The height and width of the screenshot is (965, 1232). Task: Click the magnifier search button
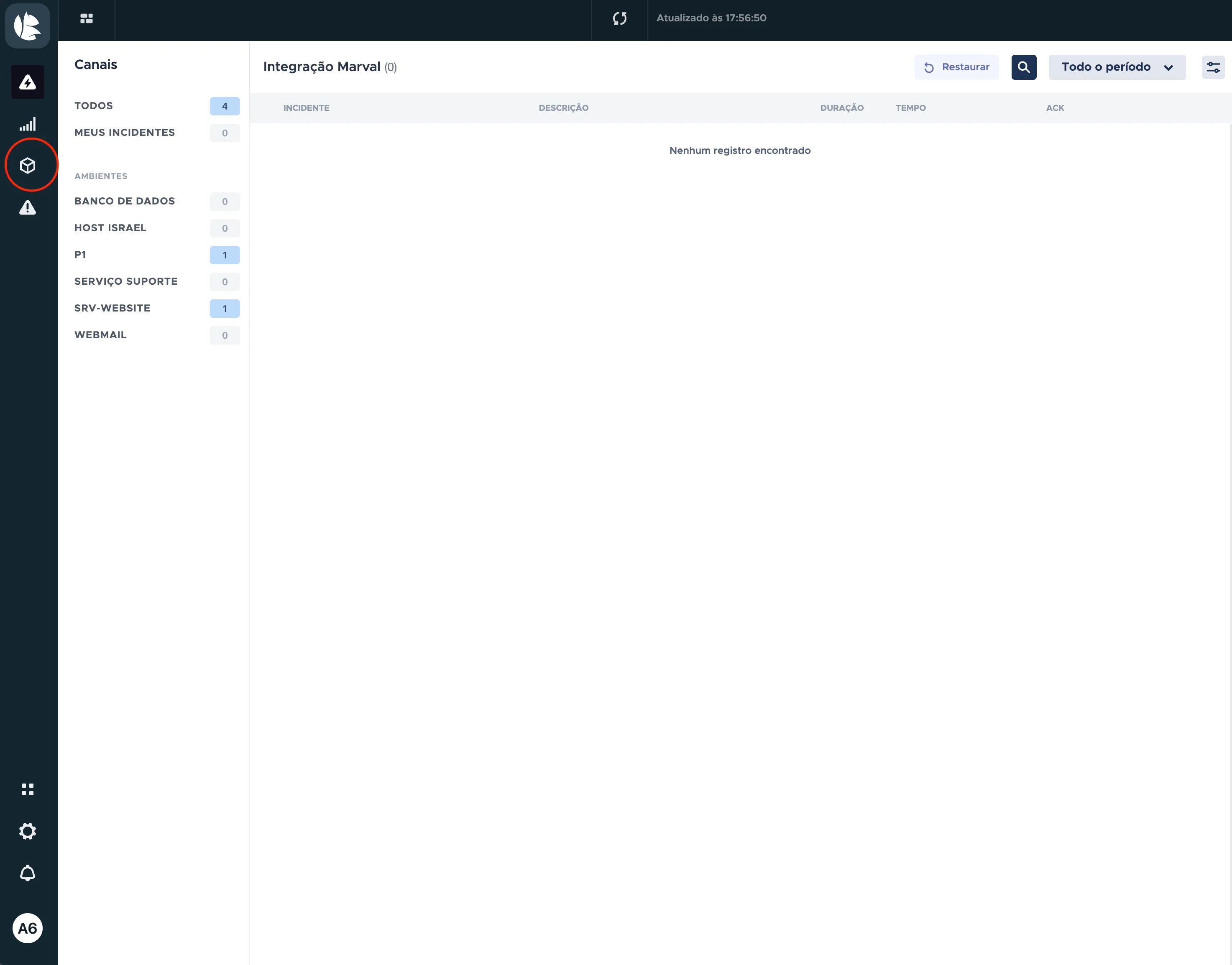tap(1024, 67)
